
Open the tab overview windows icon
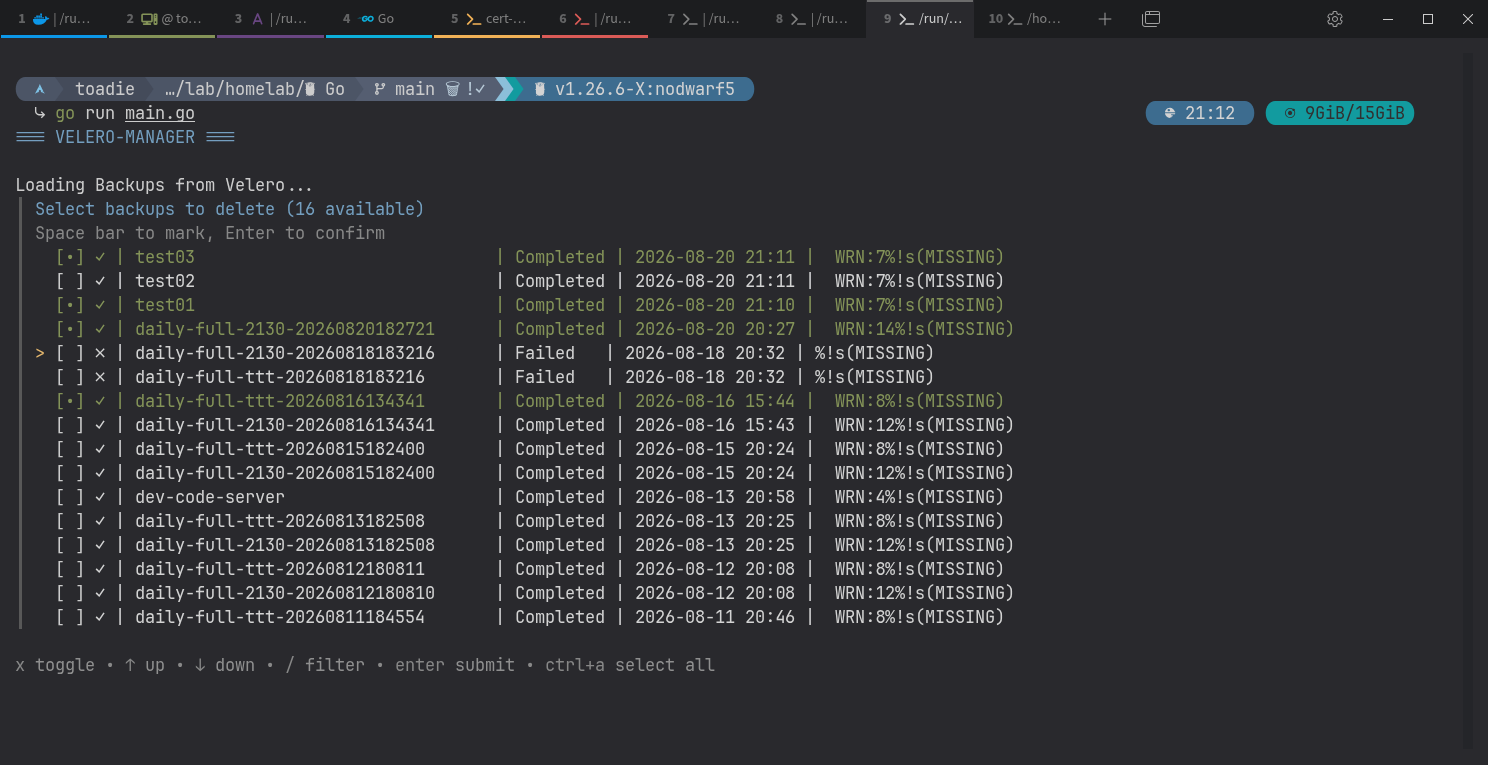(1151, 19)
